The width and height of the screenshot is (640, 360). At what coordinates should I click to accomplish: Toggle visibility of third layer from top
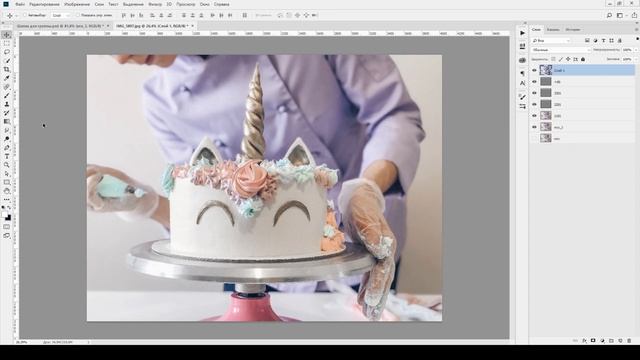[x=534, y=93]
